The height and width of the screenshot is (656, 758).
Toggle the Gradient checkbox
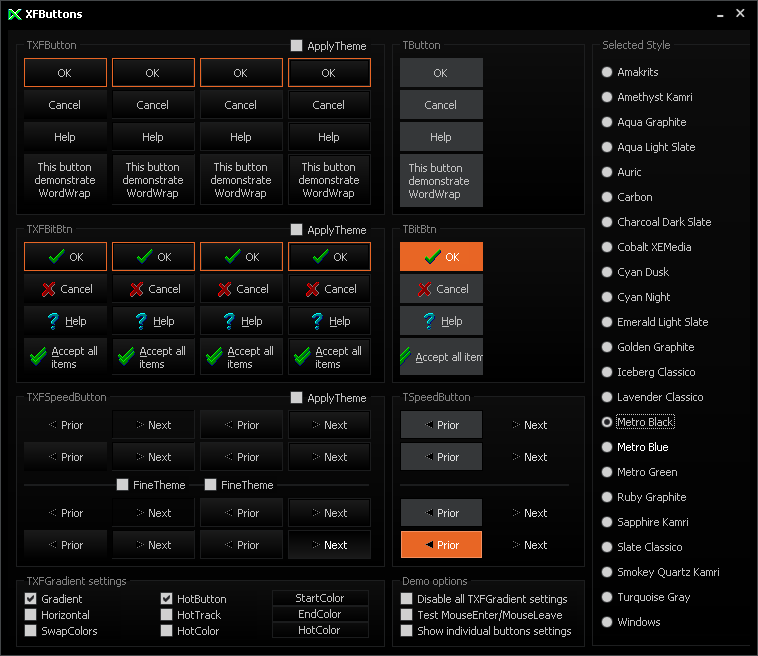click(x=31, y=599)
